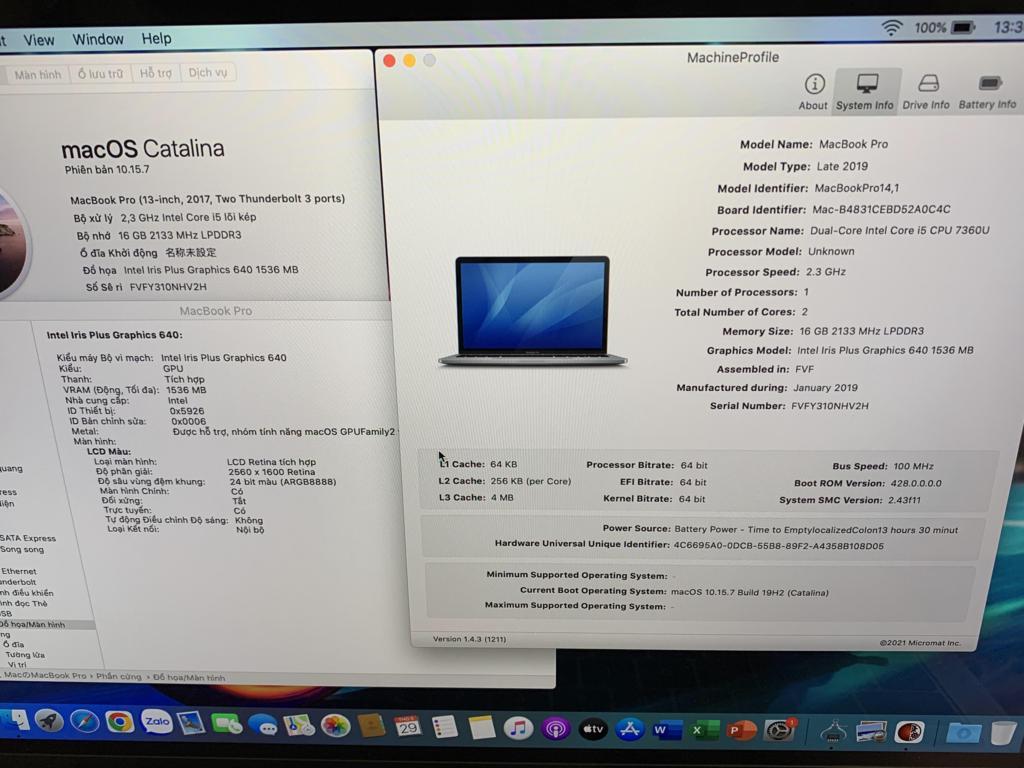Open Battery Info in MachineProfile

pyautogui.click(x=987, y=91)
